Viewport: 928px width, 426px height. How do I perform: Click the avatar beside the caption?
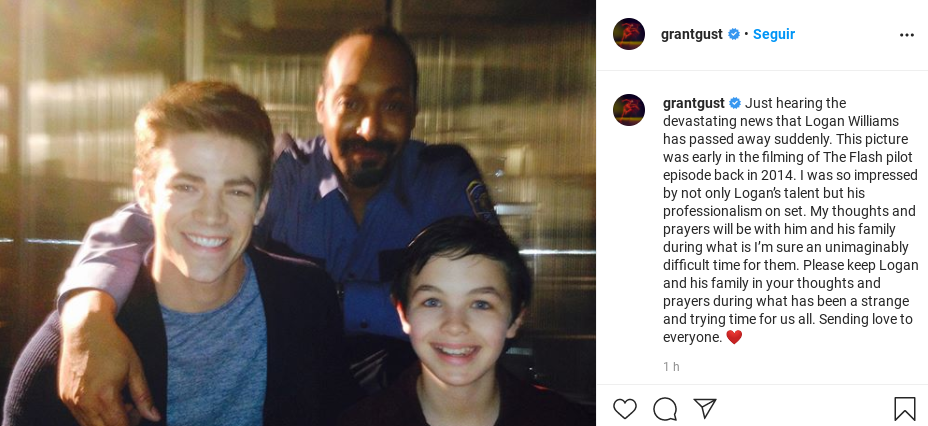[629, 110]
